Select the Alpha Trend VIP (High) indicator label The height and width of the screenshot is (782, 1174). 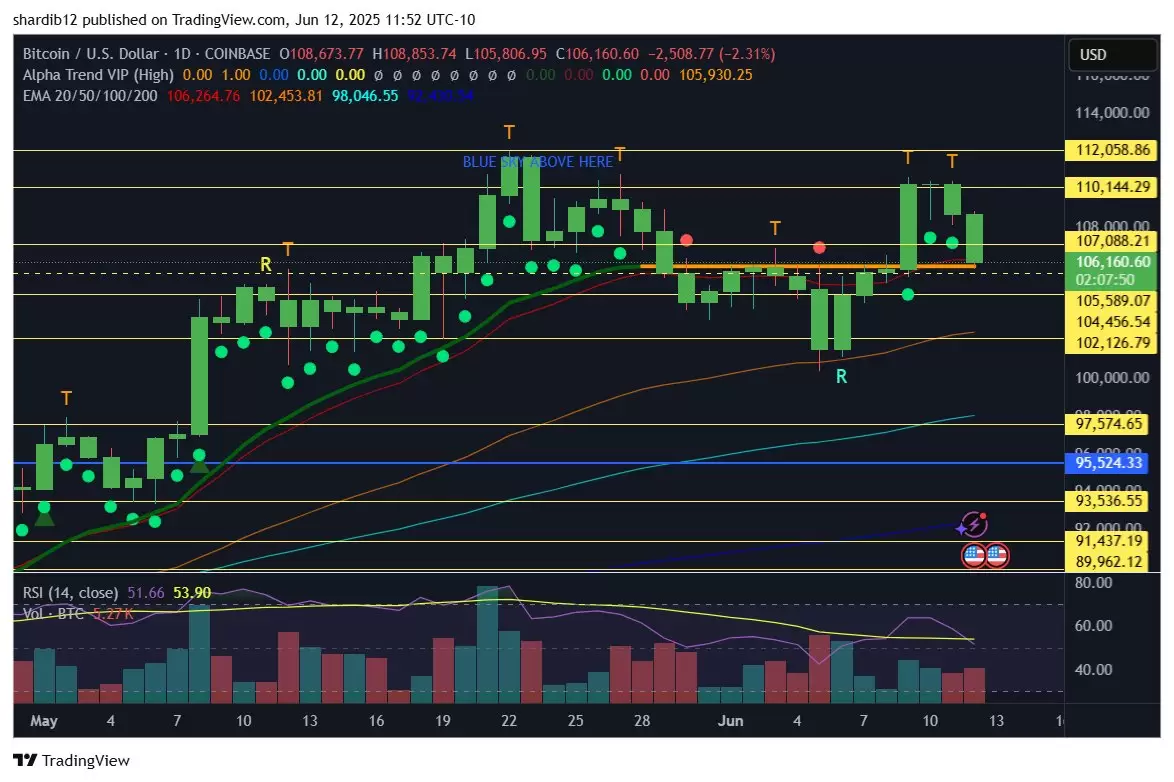(x=98, y=75)
